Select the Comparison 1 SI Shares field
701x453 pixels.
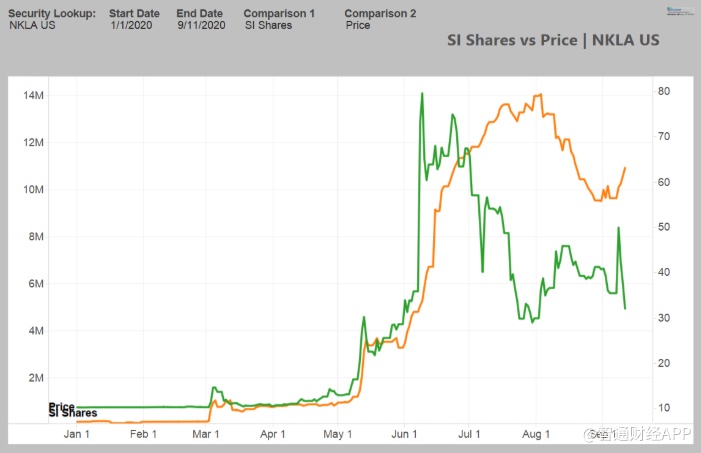coord(268,25)
